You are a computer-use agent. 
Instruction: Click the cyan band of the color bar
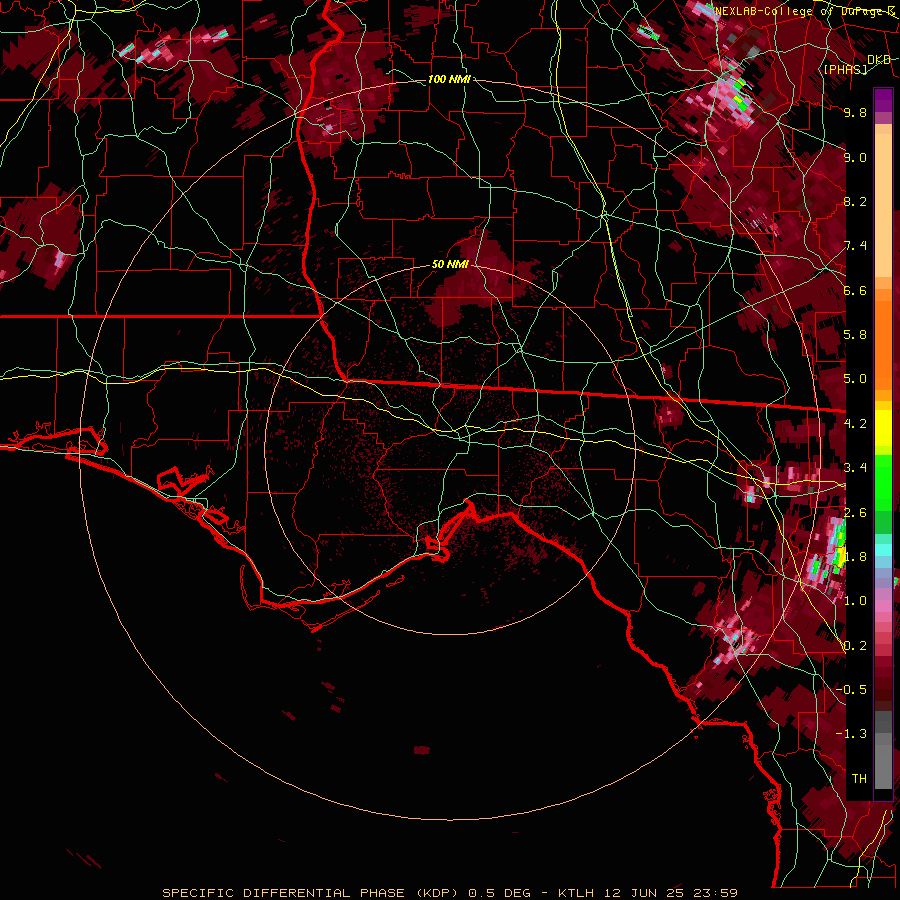click(x=883, y=550)
